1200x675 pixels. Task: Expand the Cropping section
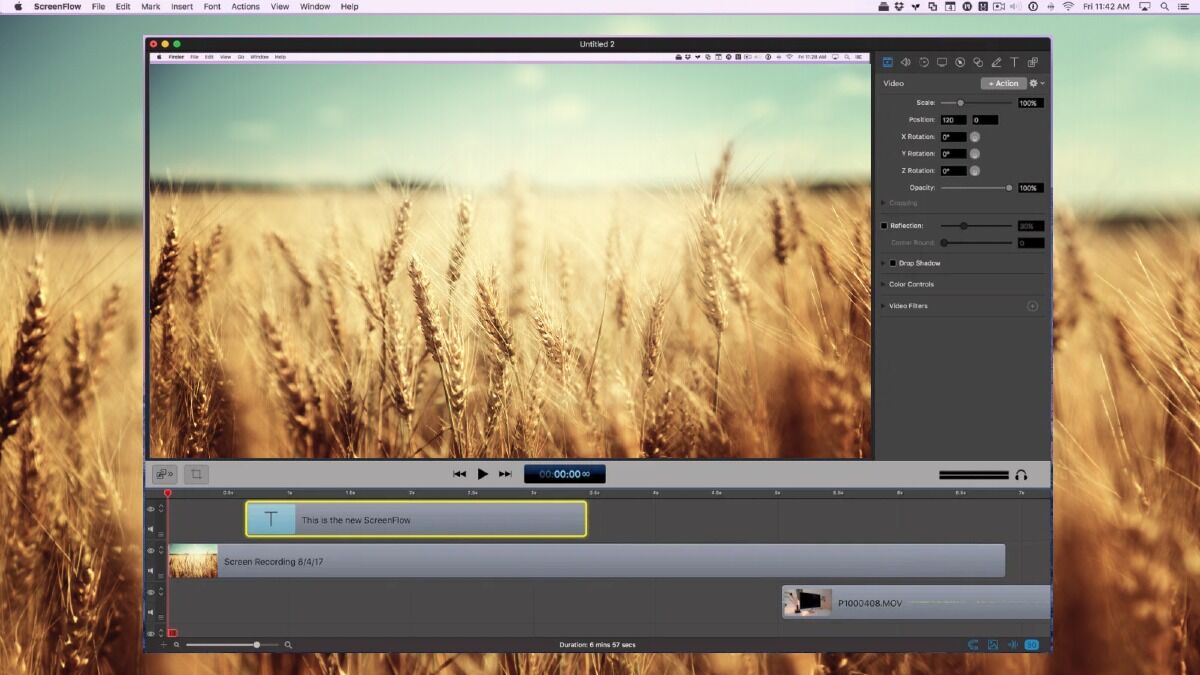coord(885,202)
